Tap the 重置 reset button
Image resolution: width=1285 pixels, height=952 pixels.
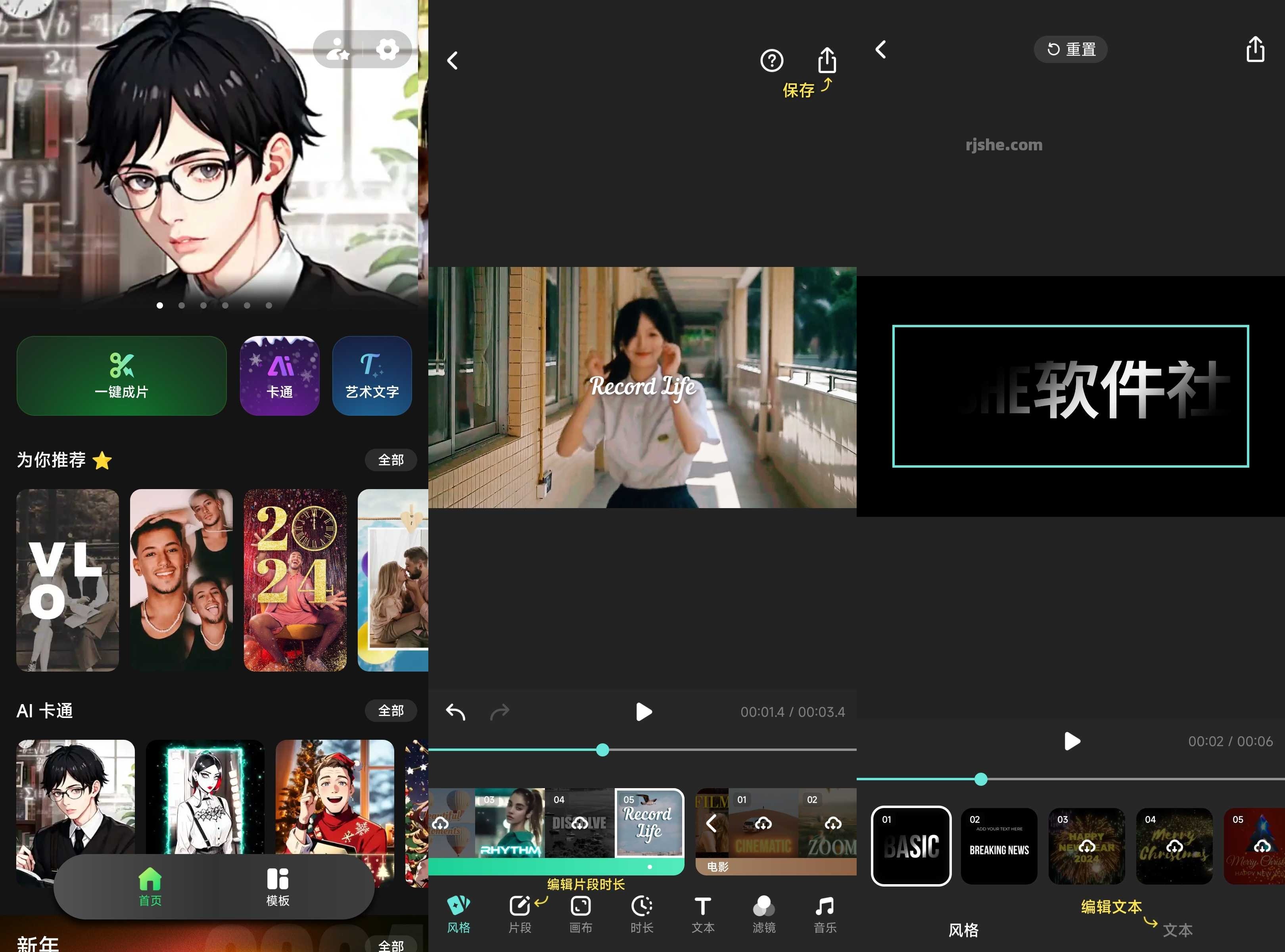pos(1070,50)
